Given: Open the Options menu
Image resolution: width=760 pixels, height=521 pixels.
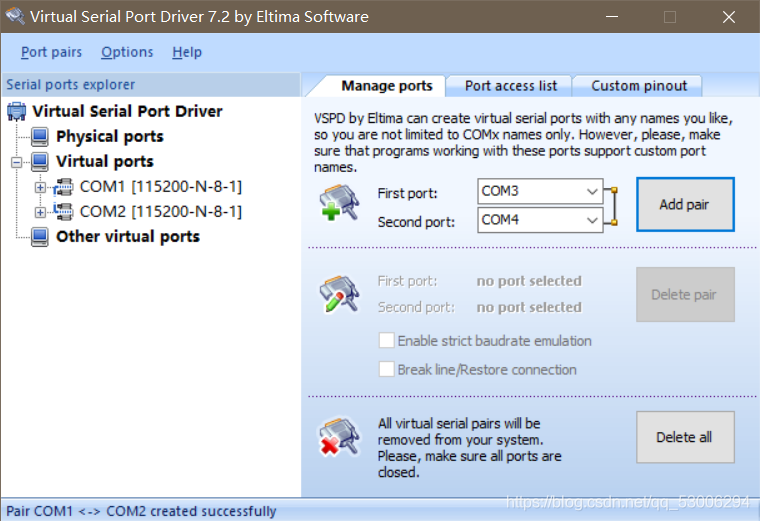Looking at the screenshot, I should click(127, 52).
